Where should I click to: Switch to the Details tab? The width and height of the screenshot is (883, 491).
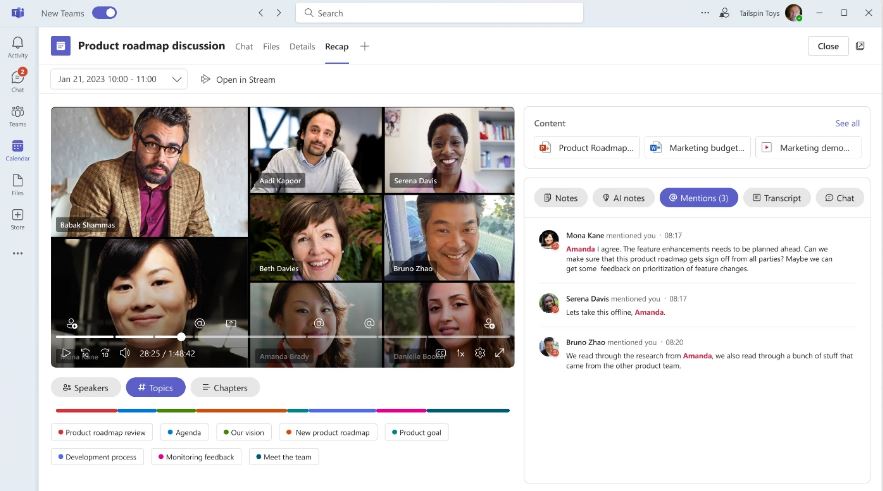click(x=302, y=46)
